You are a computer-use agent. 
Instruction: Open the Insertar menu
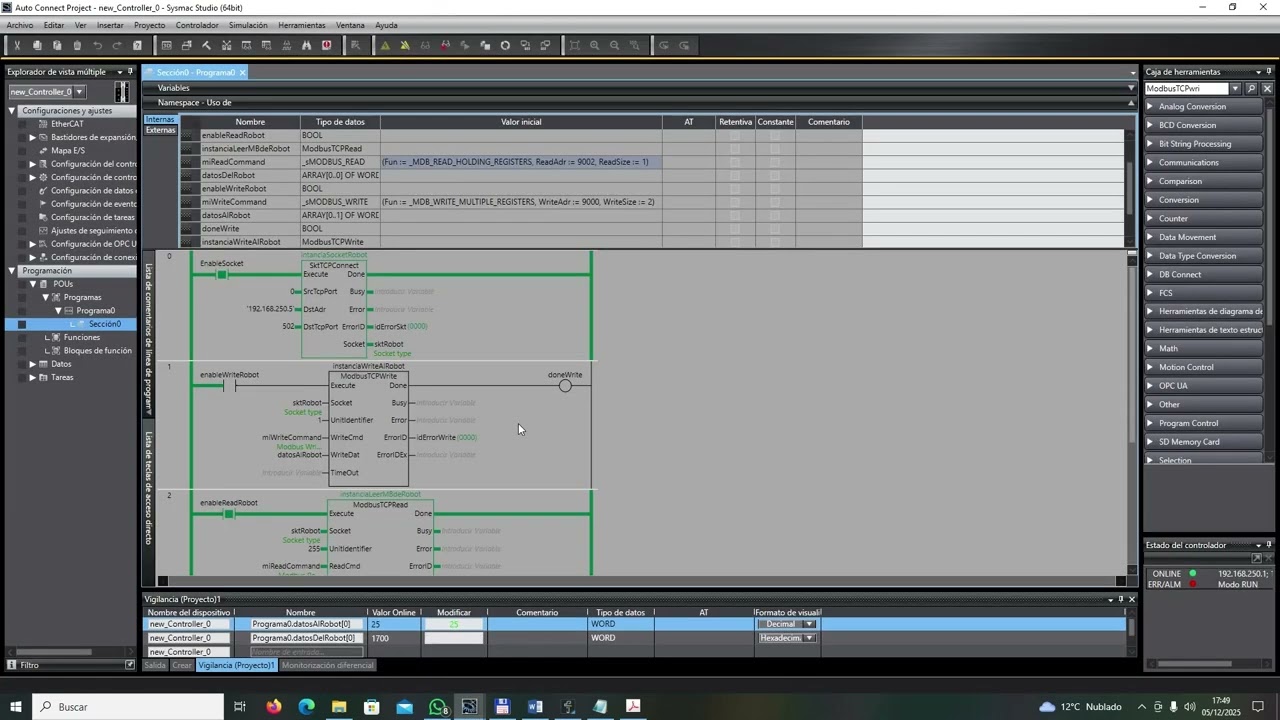[x=110, y=25]
